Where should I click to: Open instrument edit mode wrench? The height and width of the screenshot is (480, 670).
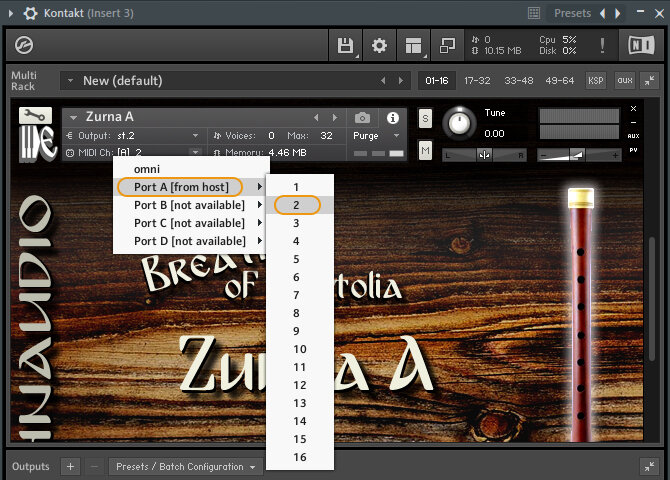(35, 115)
